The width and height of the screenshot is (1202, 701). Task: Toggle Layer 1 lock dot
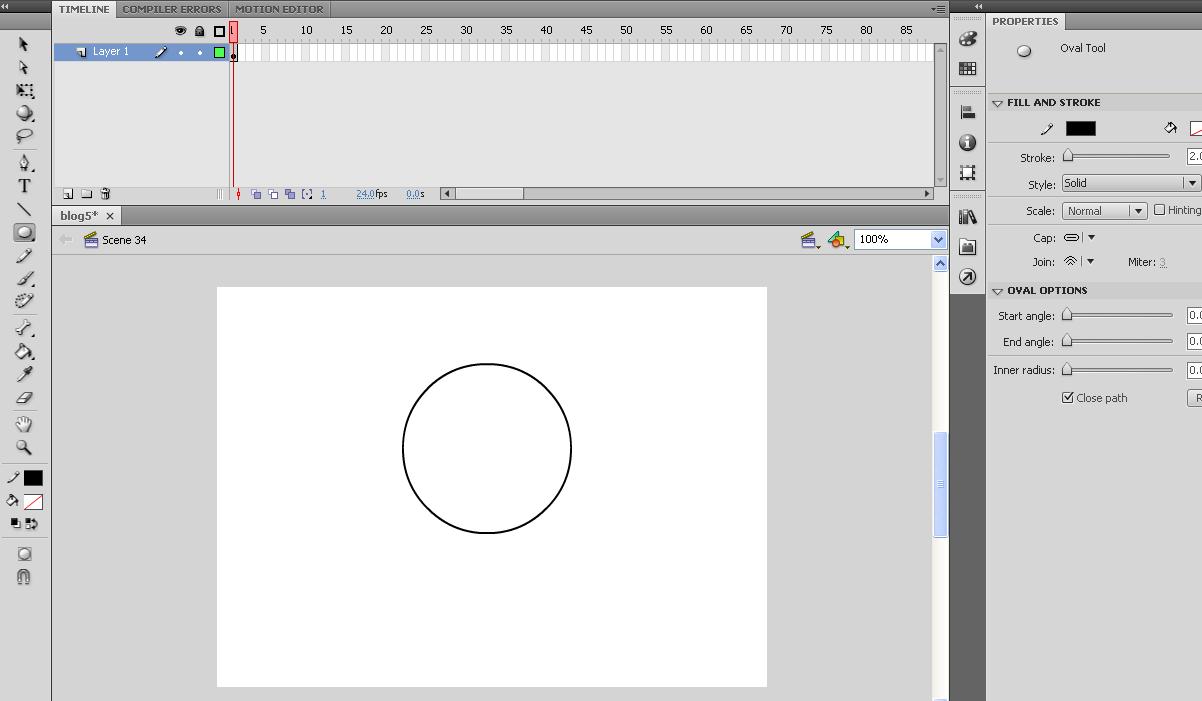[x=200, y=52]
